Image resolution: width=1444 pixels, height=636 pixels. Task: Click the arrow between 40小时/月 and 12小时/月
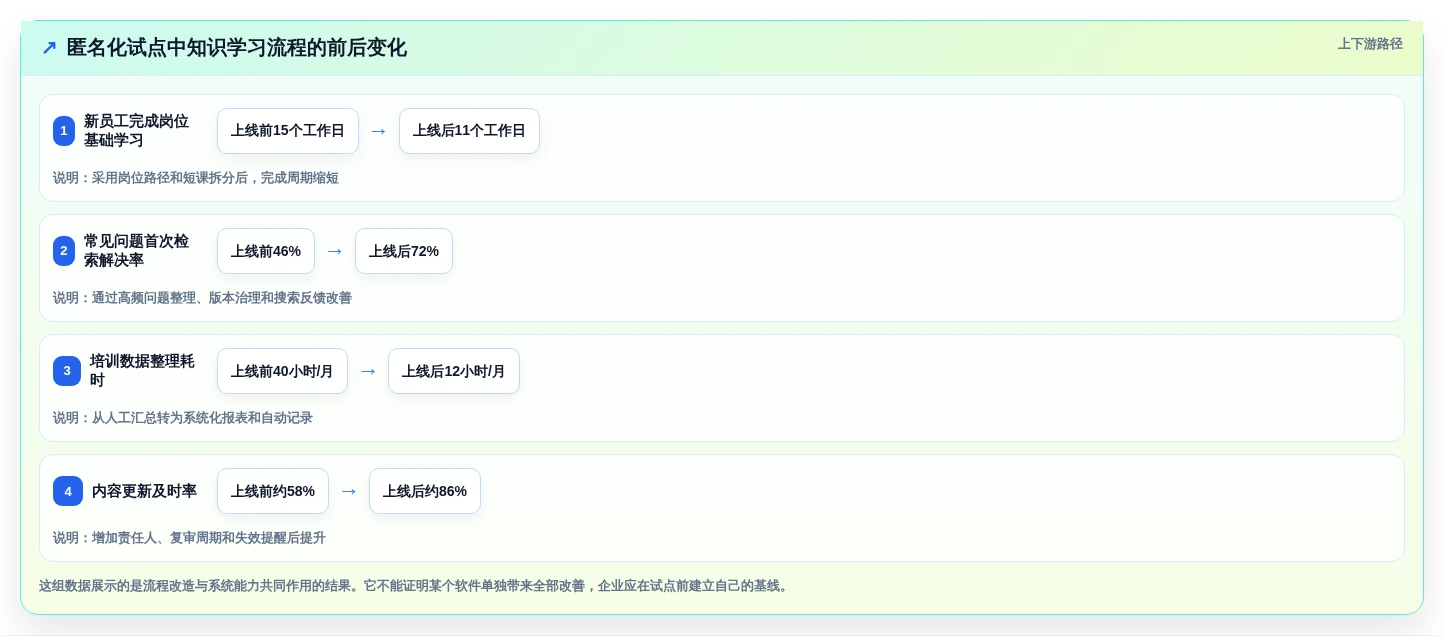pos(368,371)
